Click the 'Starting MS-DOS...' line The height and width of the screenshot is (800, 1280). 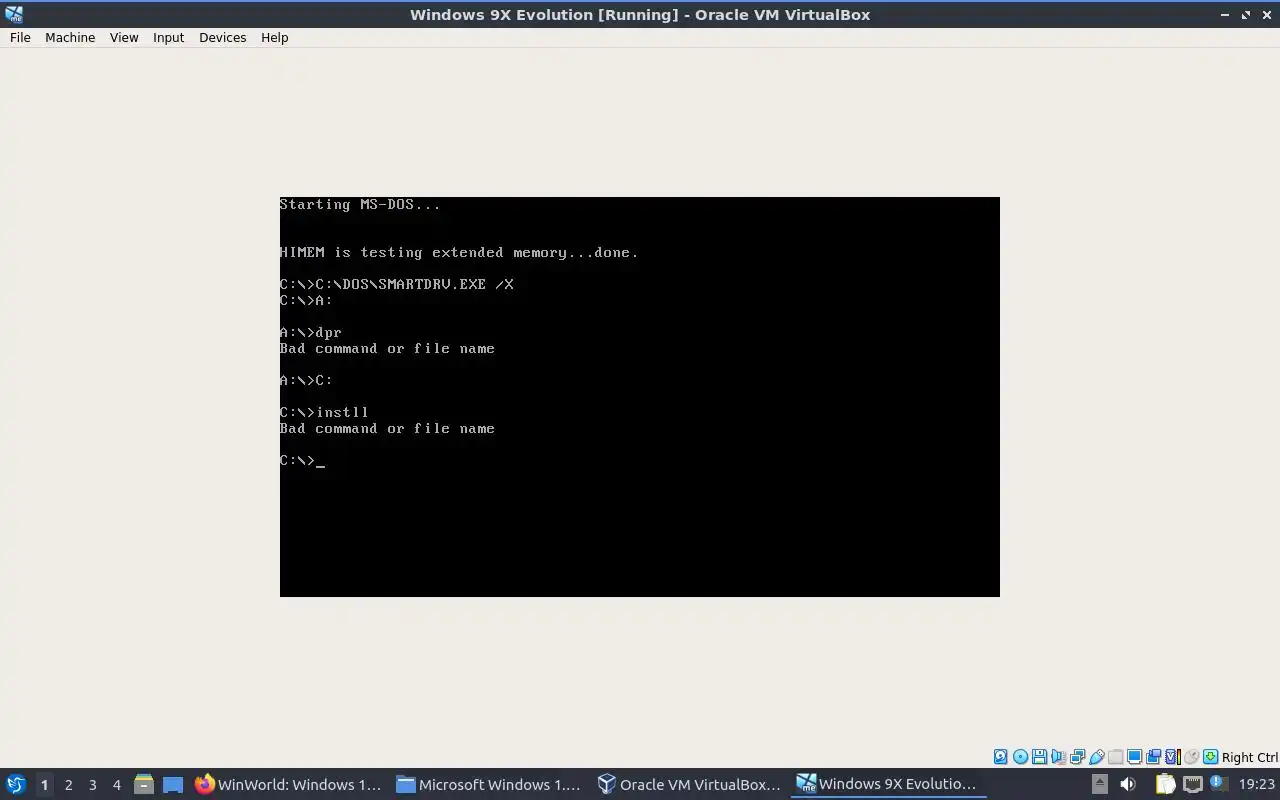(x=360, y=204)
